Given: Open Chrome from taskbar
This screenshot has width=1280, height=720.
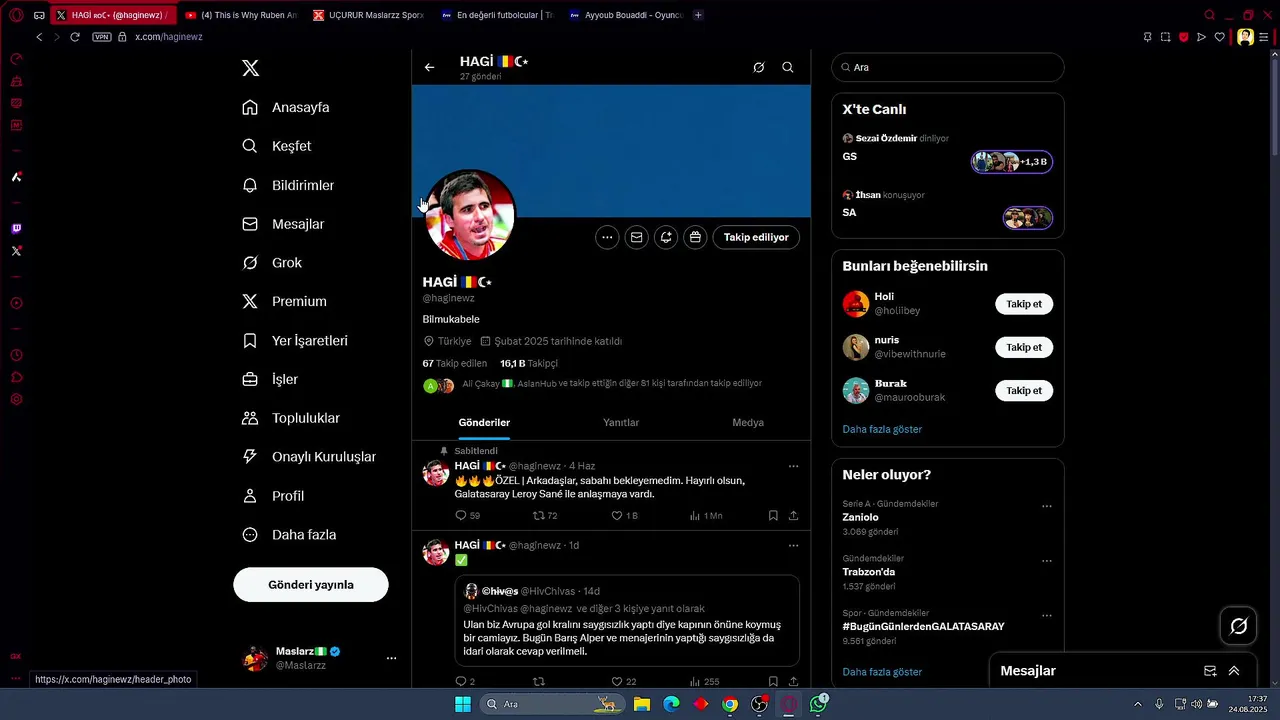Looking at the screenshot, I should tap(730, 704).
